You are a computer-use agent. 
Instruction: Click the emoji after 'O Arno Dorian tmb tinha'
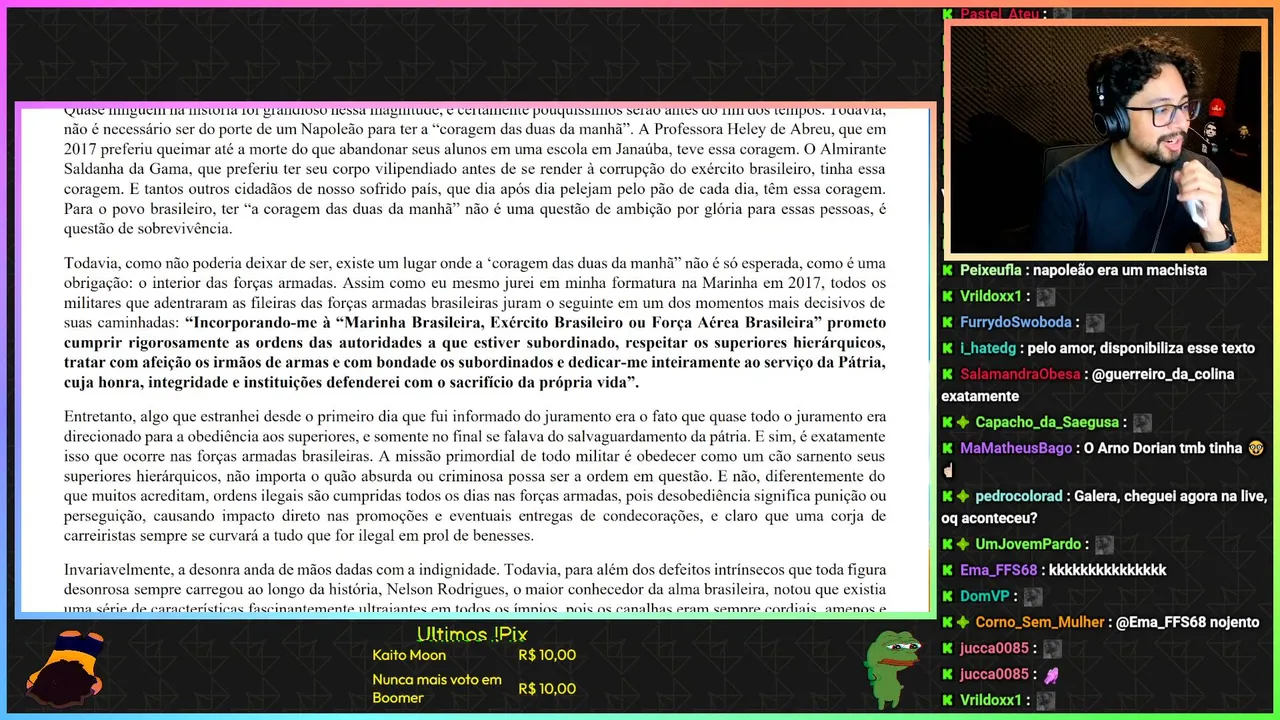tap(1258, 449)
